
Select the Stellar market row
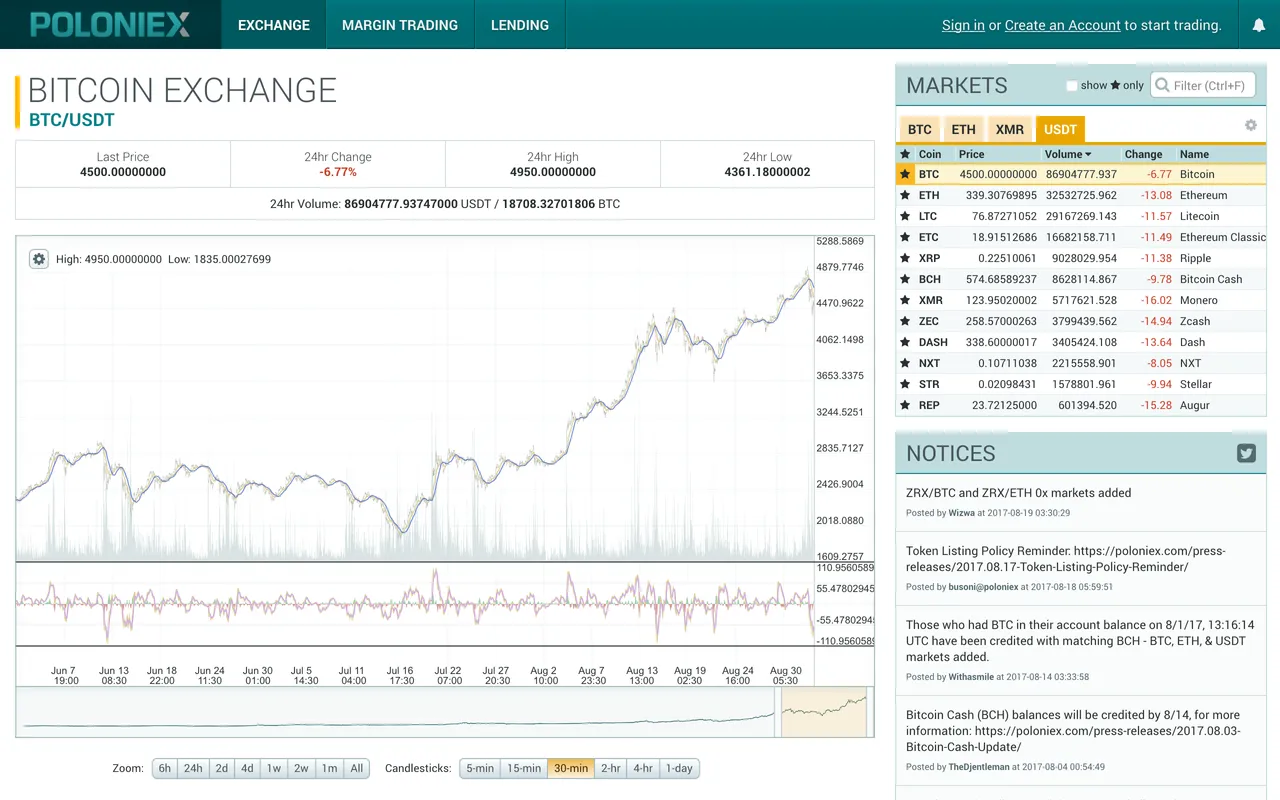click(x=1081, y=384)
